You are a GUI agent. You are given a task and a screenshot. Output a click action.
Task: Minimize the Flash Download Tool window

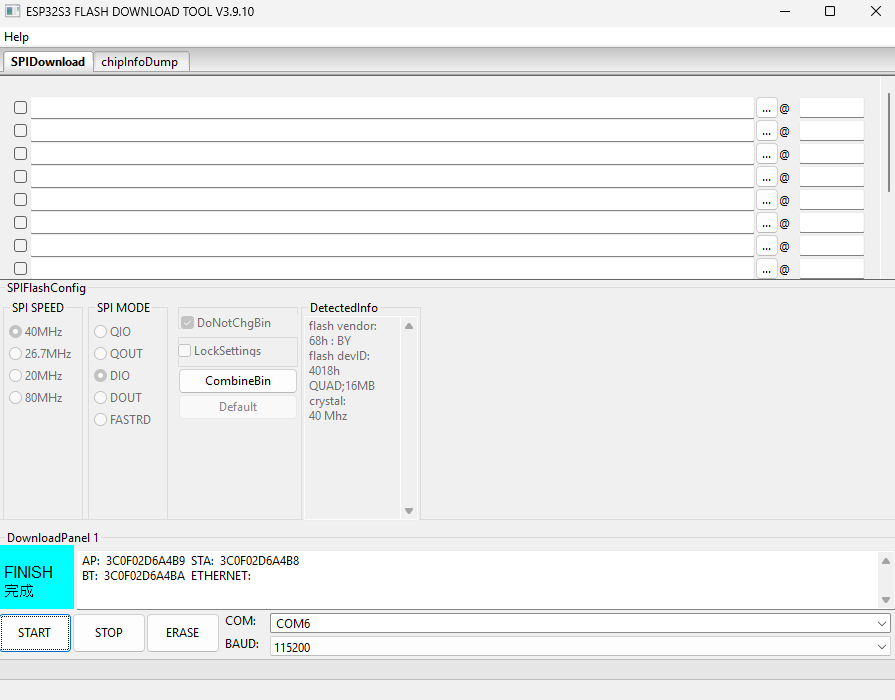785,11
